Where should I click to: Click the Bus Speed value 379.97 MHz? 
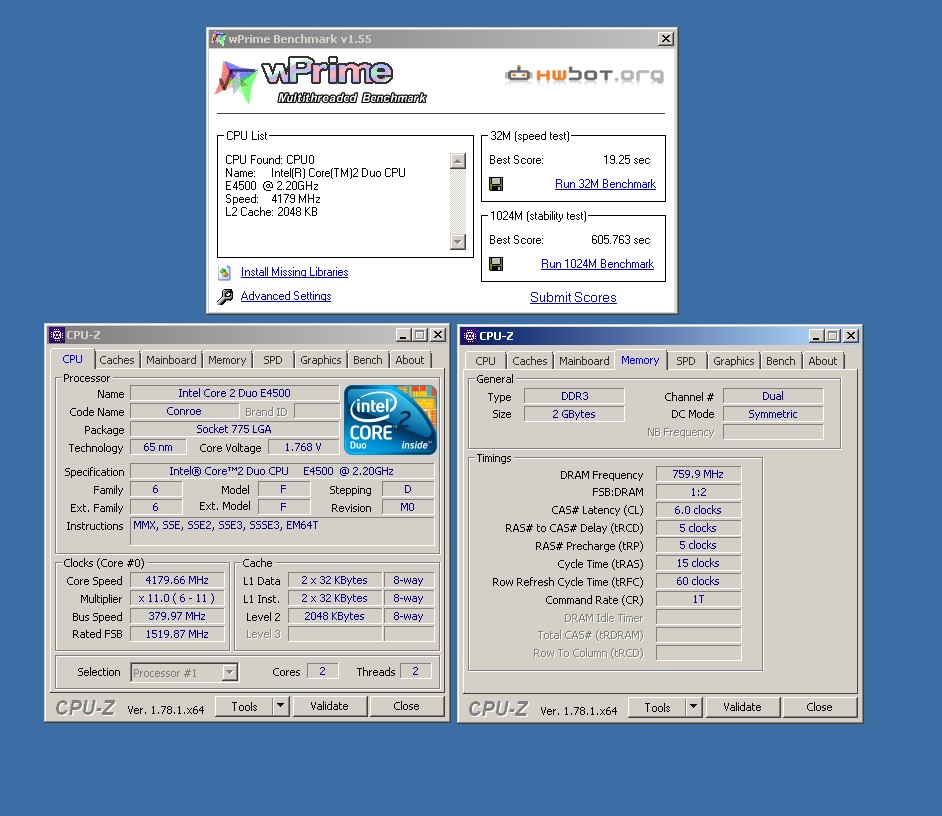tap(177, 617)
